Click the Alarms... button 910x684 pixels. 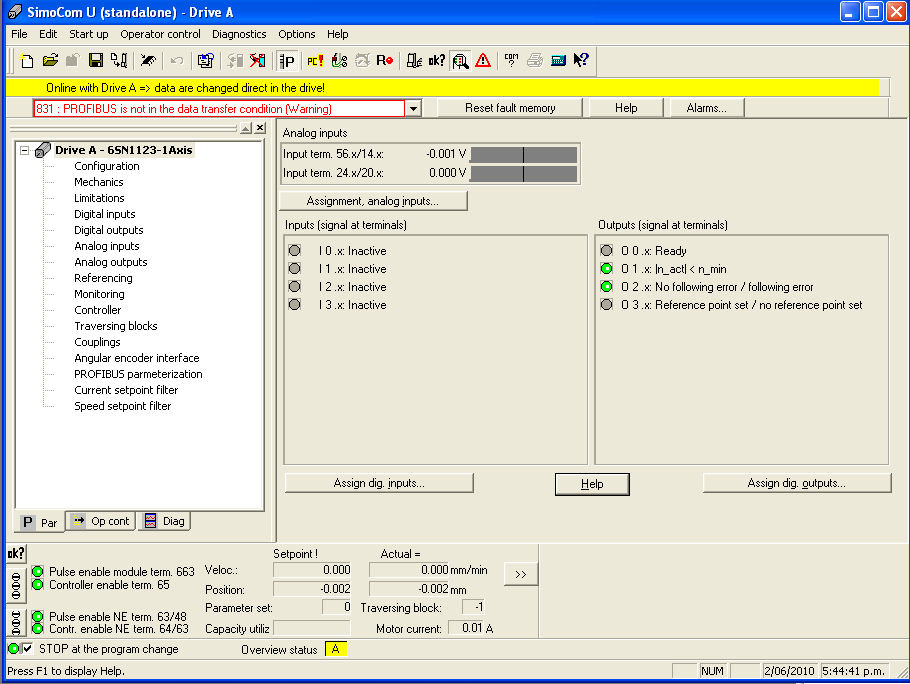[x=706, y=108]
